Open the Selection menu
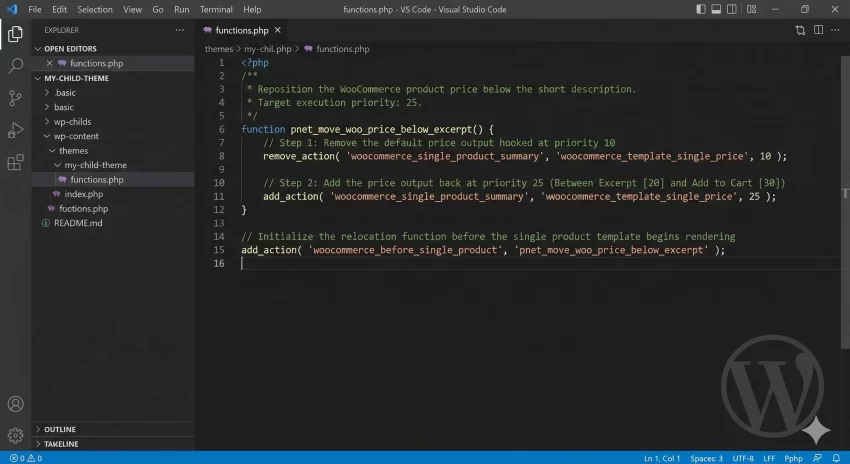The image size is (850, 464). [x=95, y=9]
